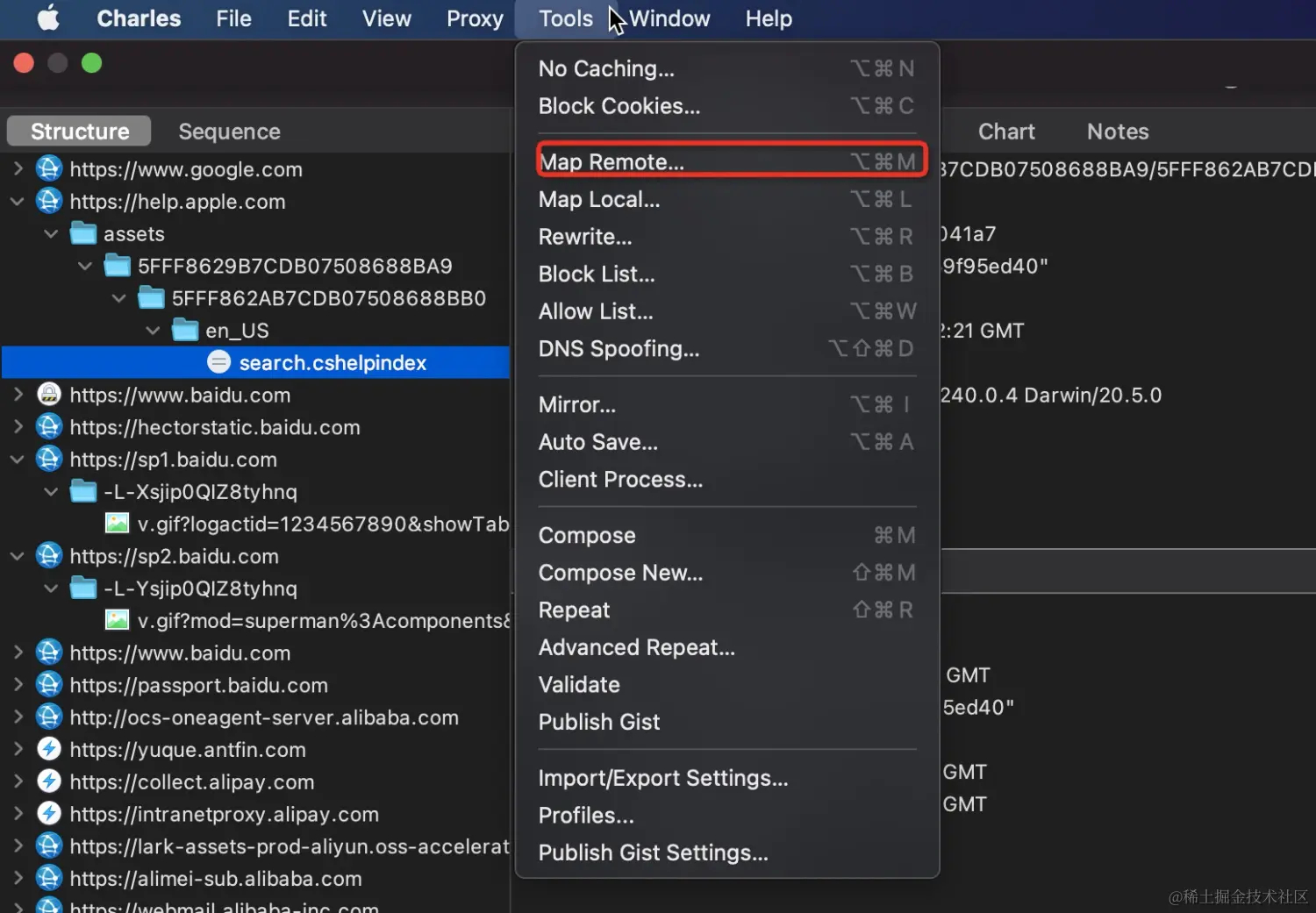Open the Notes tab
Image resolution: width=1316 pixels, height=913 pixels.
point(1118,131)
